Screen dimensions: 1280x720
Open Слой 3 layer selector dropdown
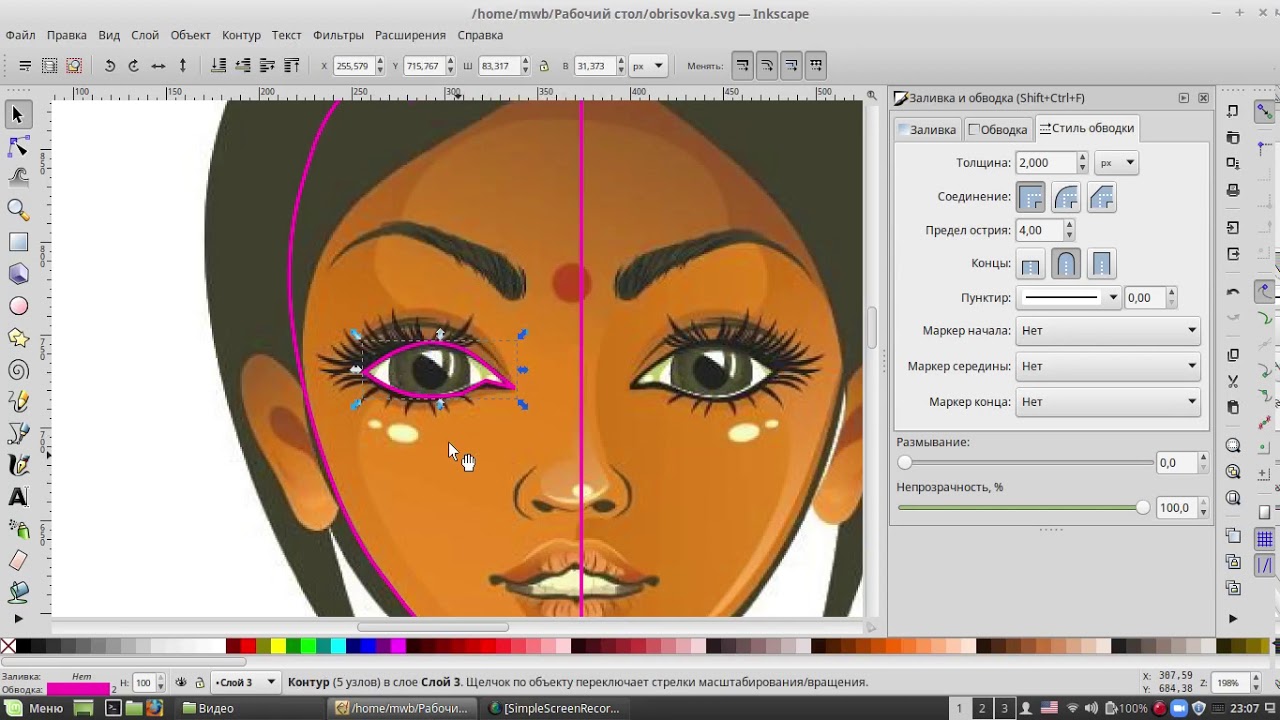coord(246,682)
